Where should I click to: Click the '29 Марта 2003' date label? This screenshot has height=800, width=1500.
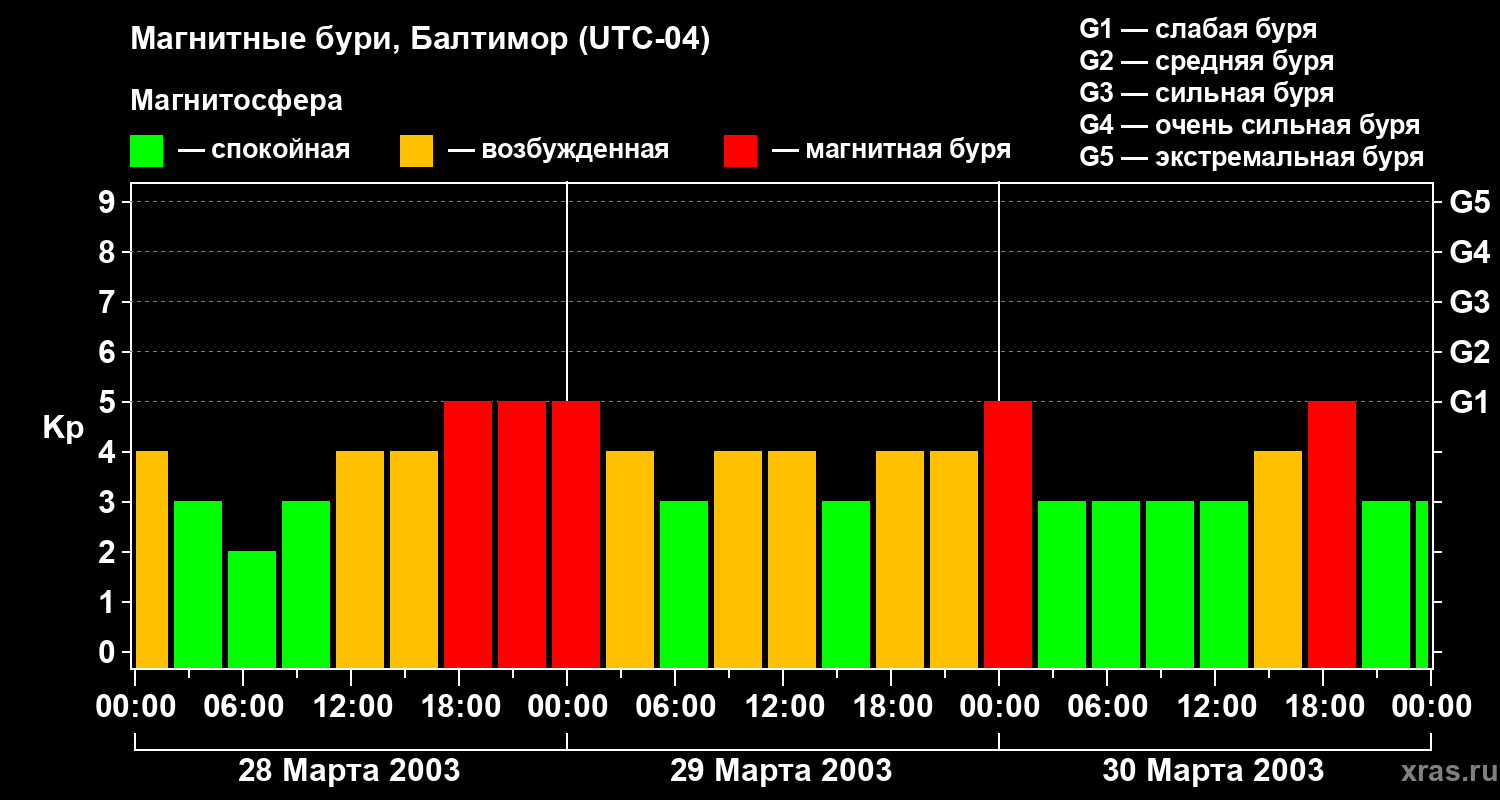[x=781, y=771]
